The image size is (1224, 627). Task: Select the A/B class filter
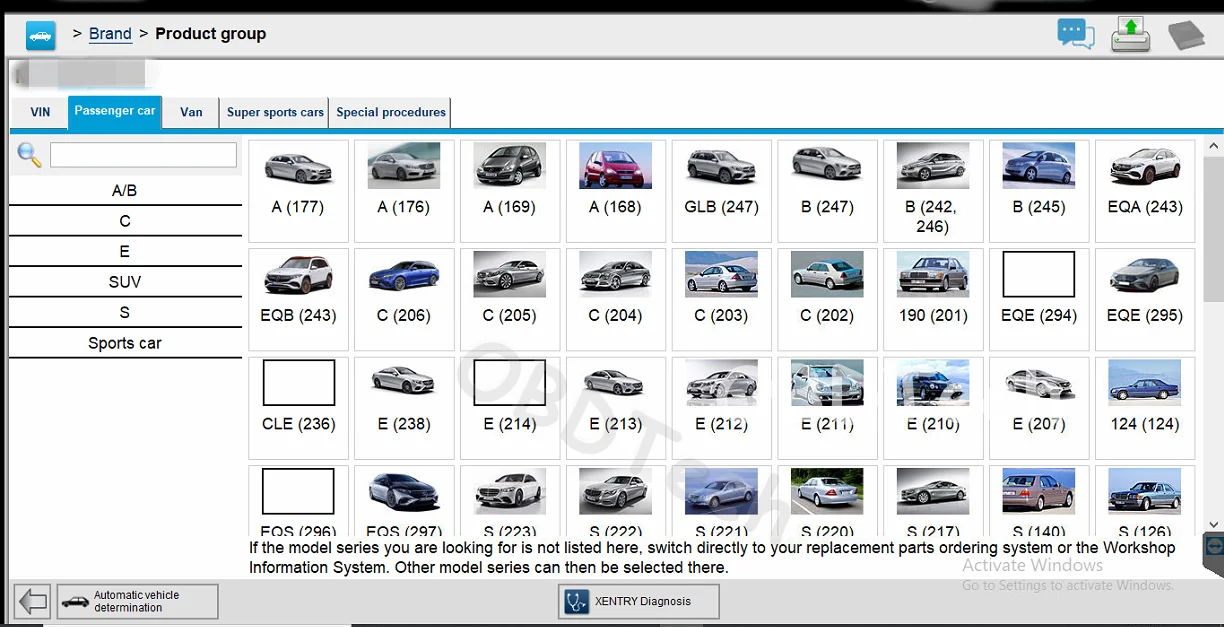tap(125, 190)
